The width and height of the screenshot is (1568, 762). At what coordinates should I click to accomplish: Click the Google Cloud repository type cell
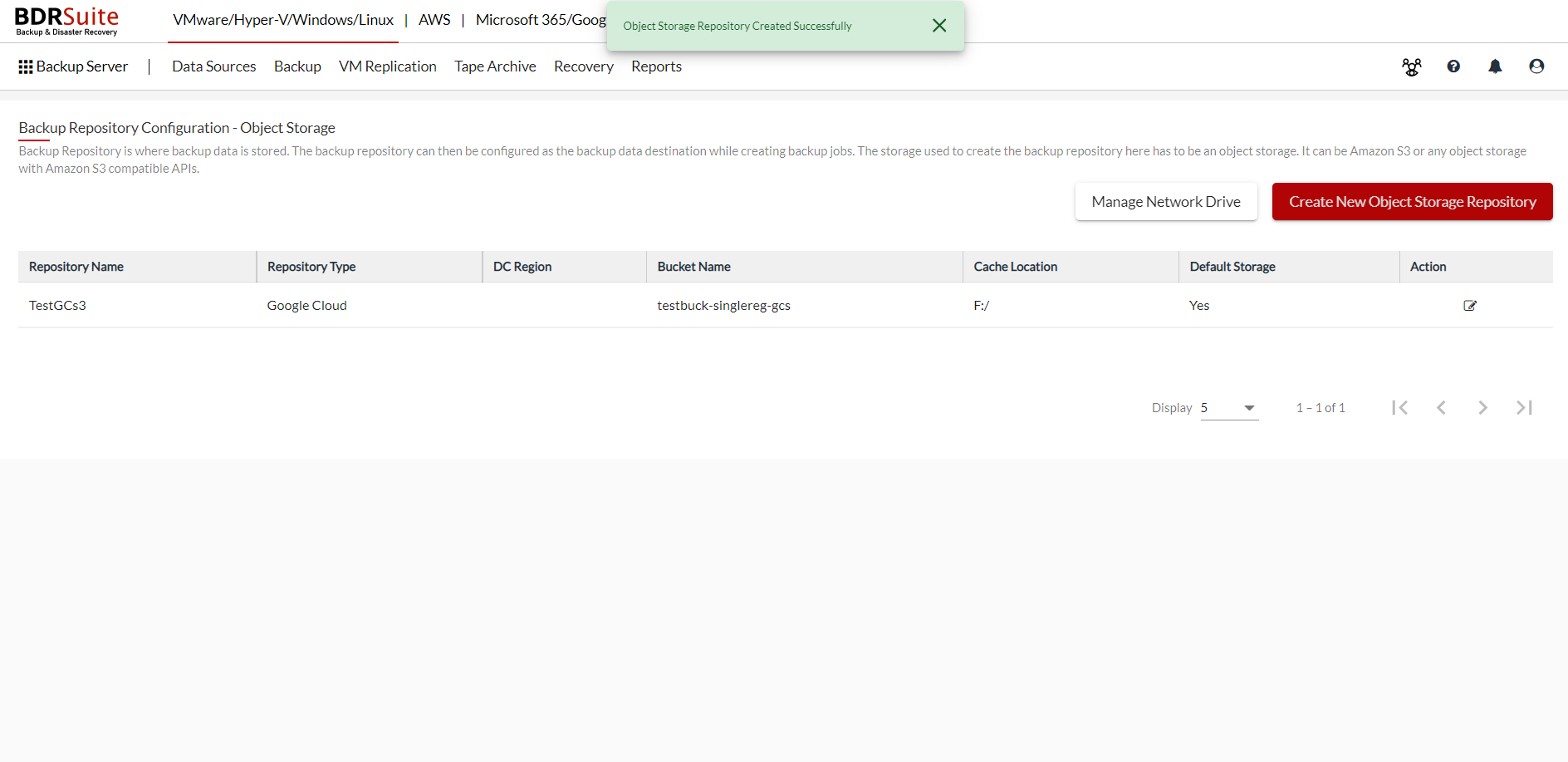click(x=307, y=306)
